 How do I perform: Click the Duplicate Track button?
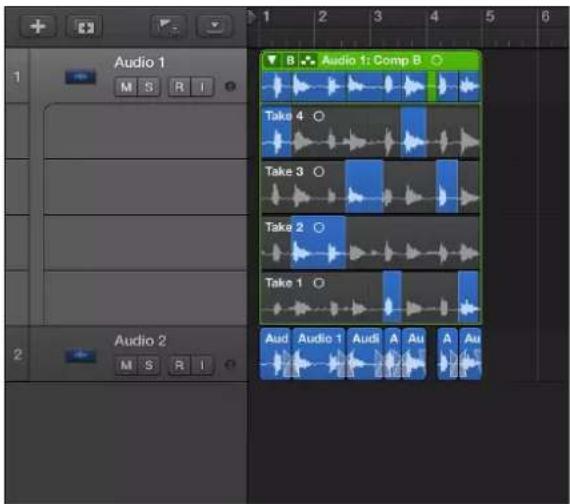85,27
